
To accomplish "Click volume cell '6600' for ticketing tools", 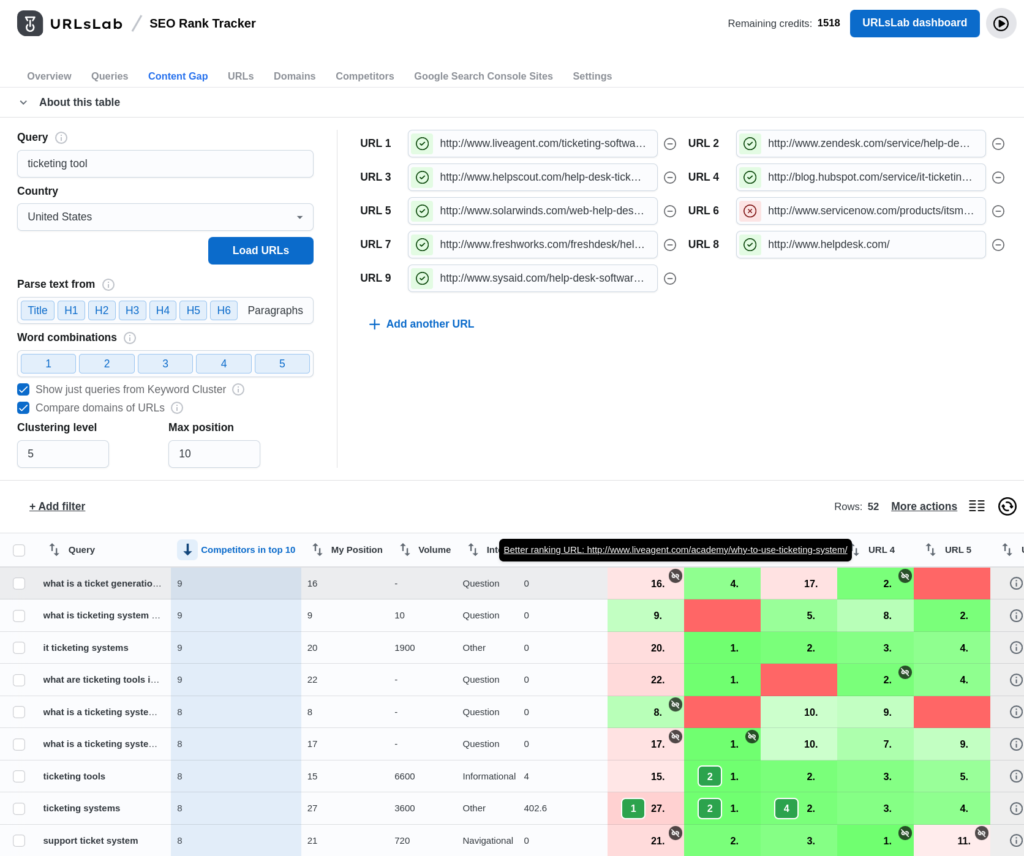I will click(x=405, y=776).
